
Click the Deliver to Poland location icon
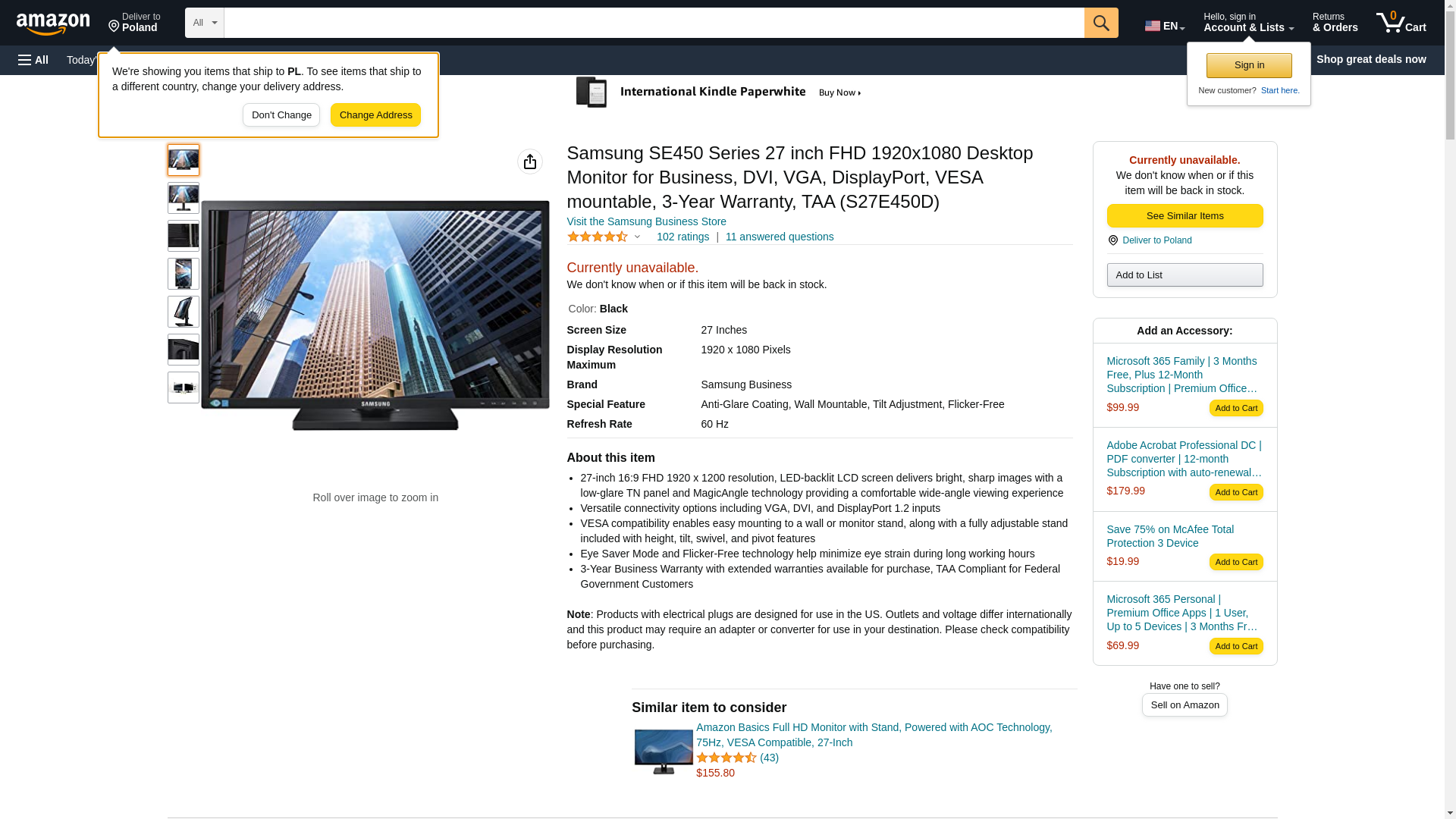coord(115,27)
